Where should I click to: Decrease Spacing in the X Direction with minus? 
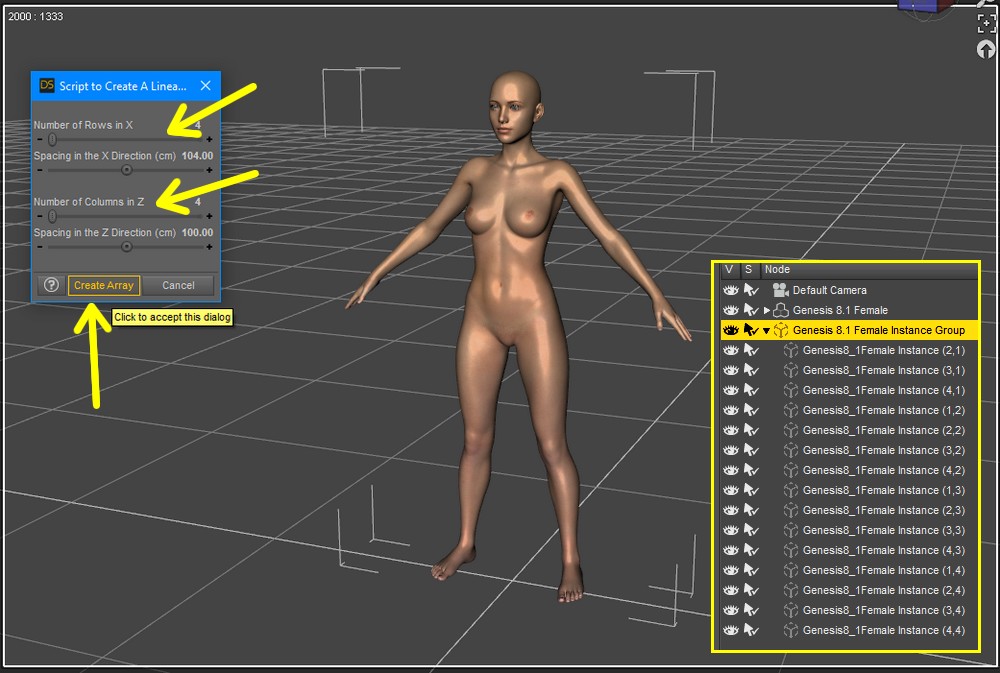point(40,170)
